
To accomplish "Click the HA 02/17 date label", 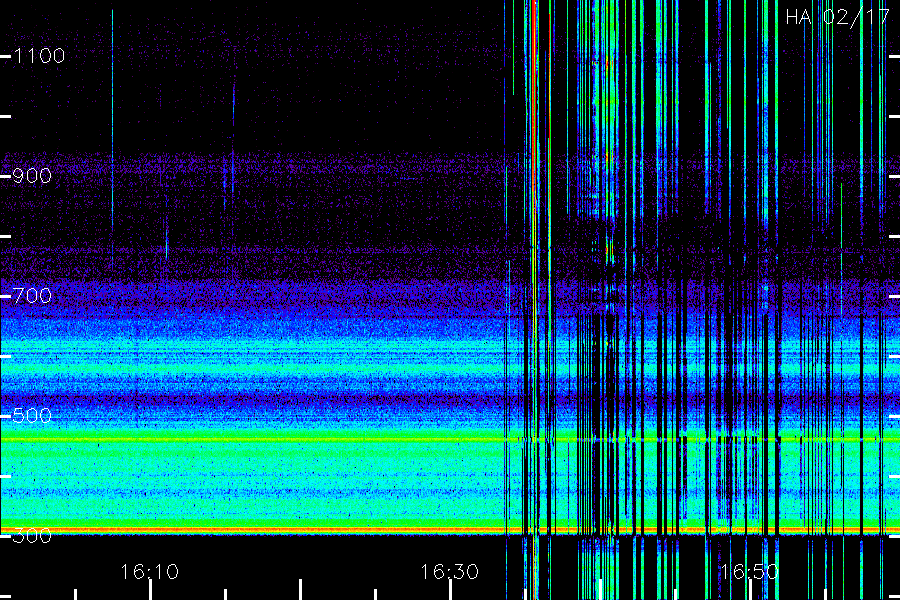I will coord(838,17).
